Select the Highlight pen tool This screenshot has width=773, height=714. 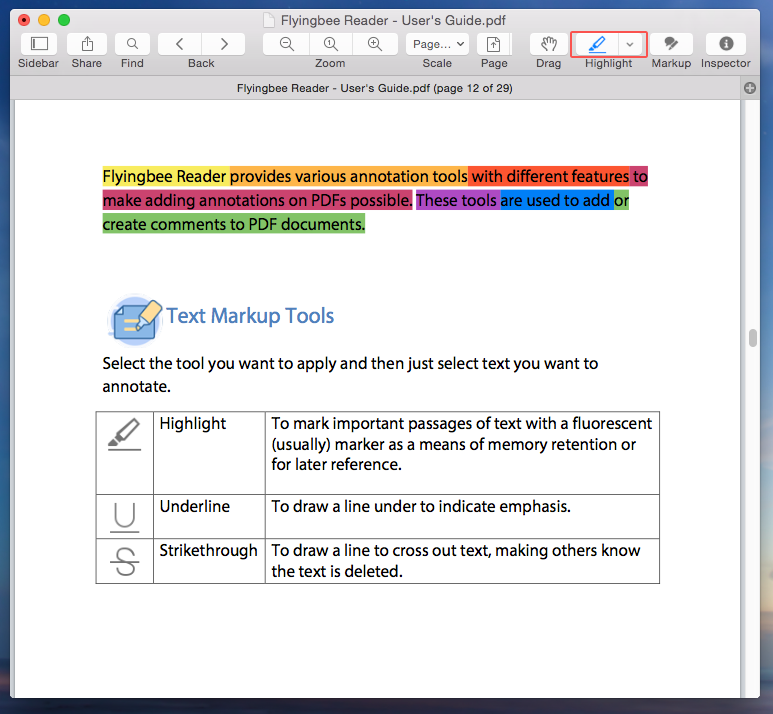[x=597, y=44]
